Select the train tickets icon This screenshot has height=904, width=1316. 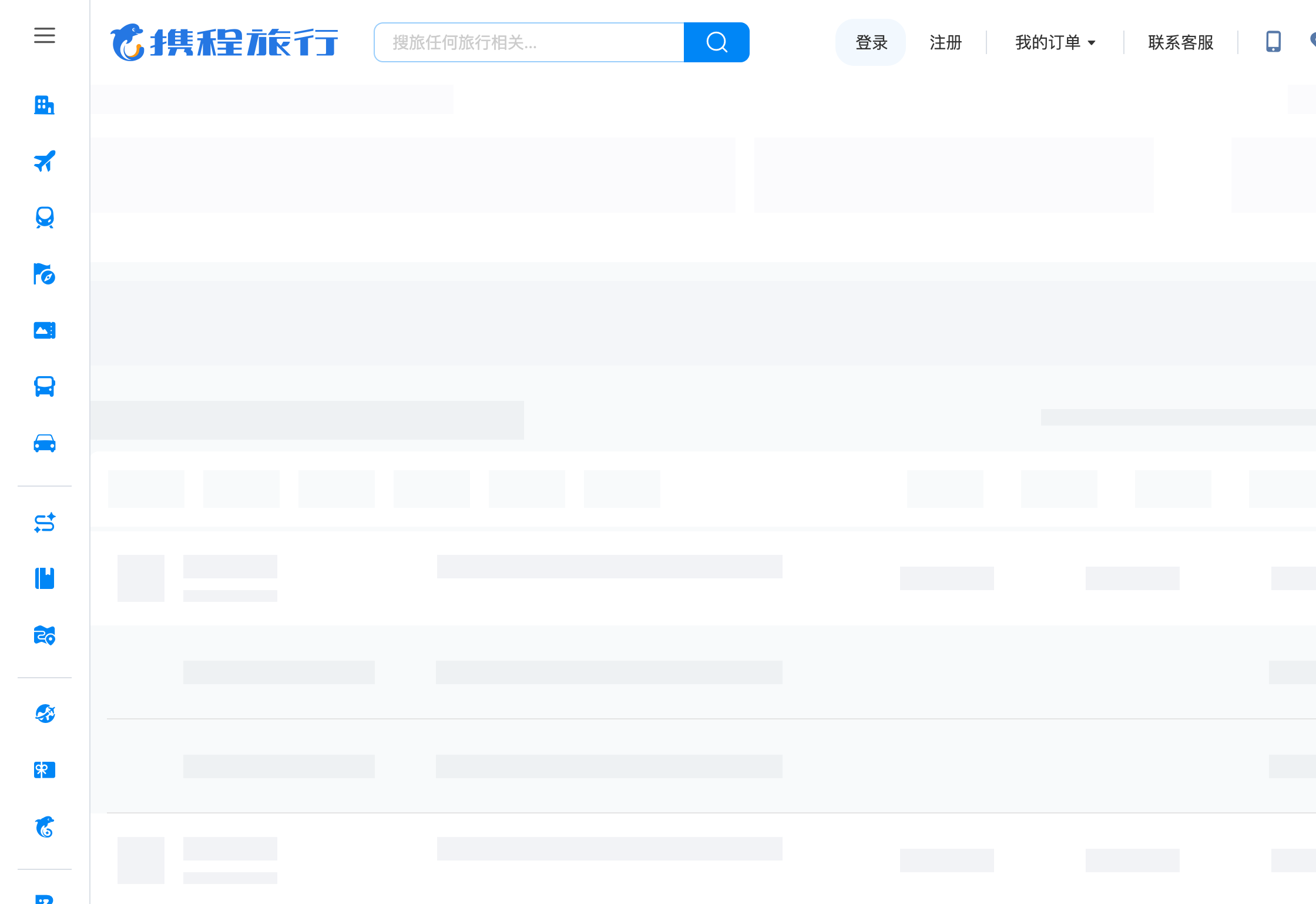pos(45,217)
